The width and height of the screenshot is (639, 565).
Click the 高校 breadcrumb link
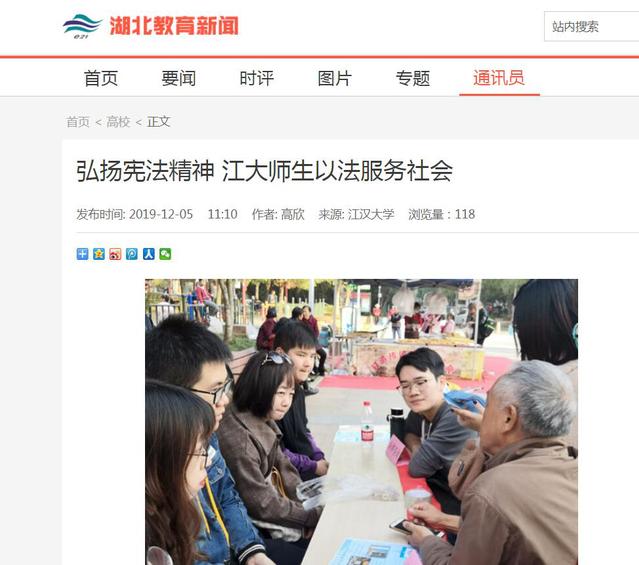click(118, 121)
